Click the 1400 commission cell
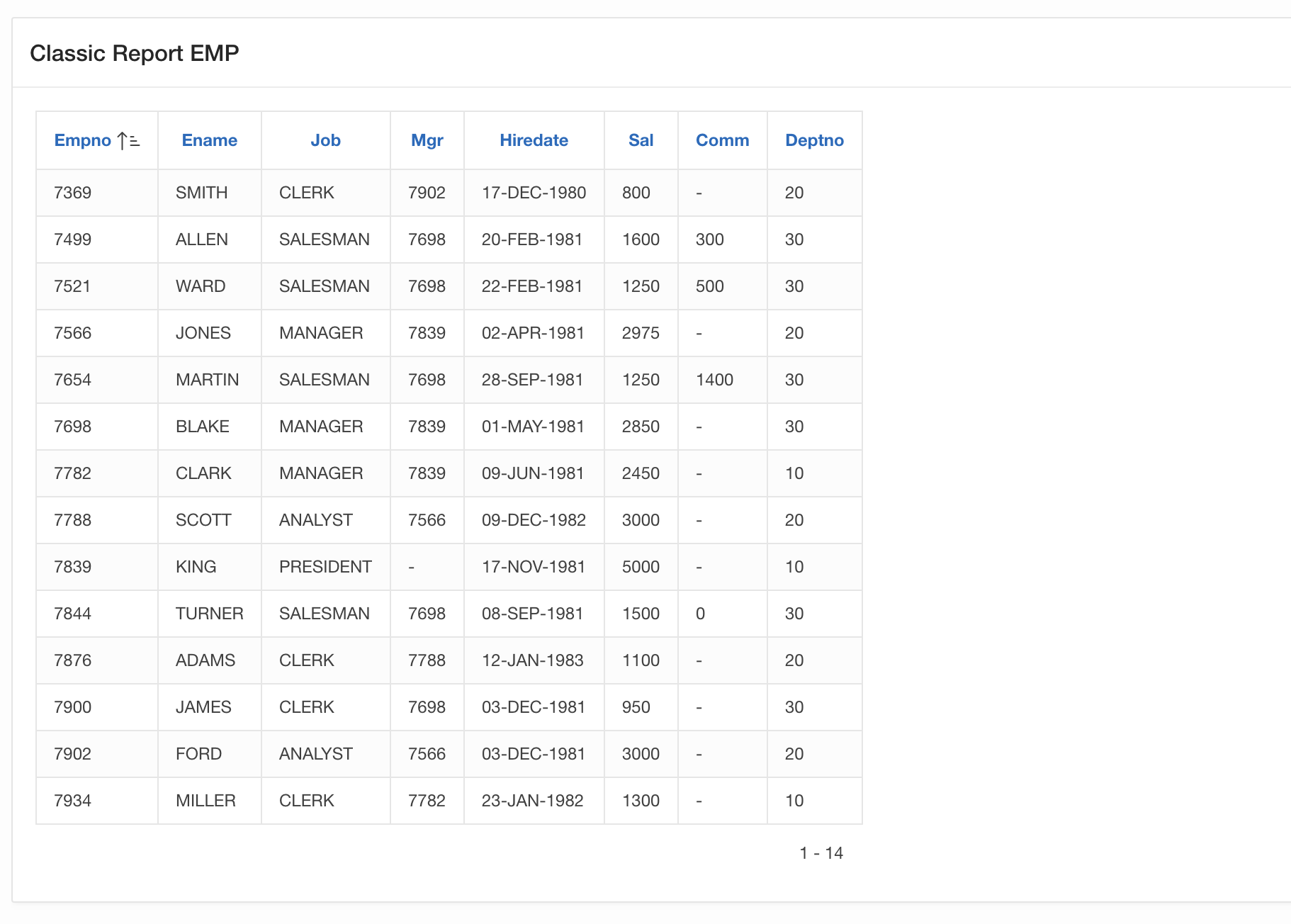Image resolution: width=1291 pixels, height=924 pixels. click(714, 380)
